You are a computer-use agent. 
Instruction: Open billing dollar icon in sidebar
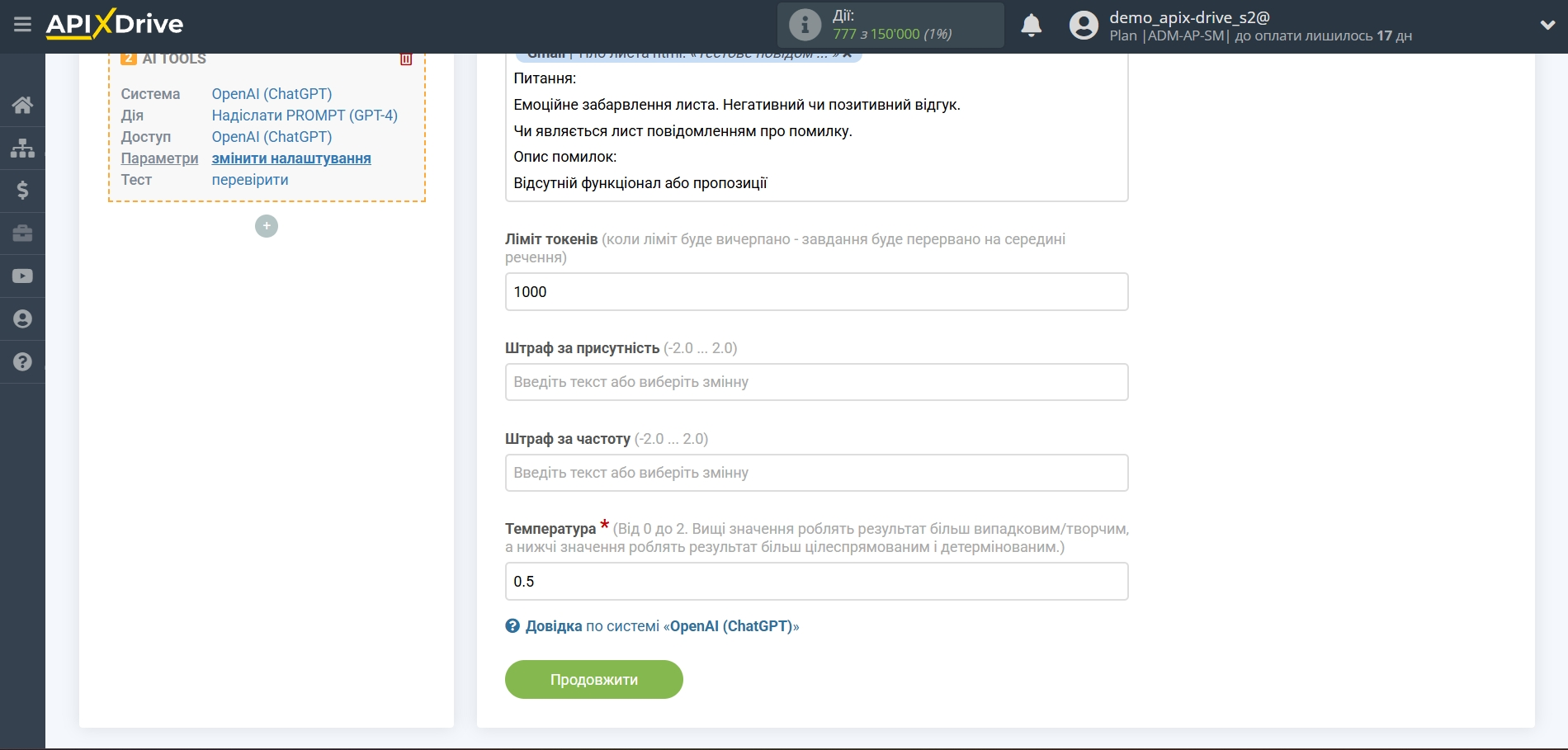[22, 191]
